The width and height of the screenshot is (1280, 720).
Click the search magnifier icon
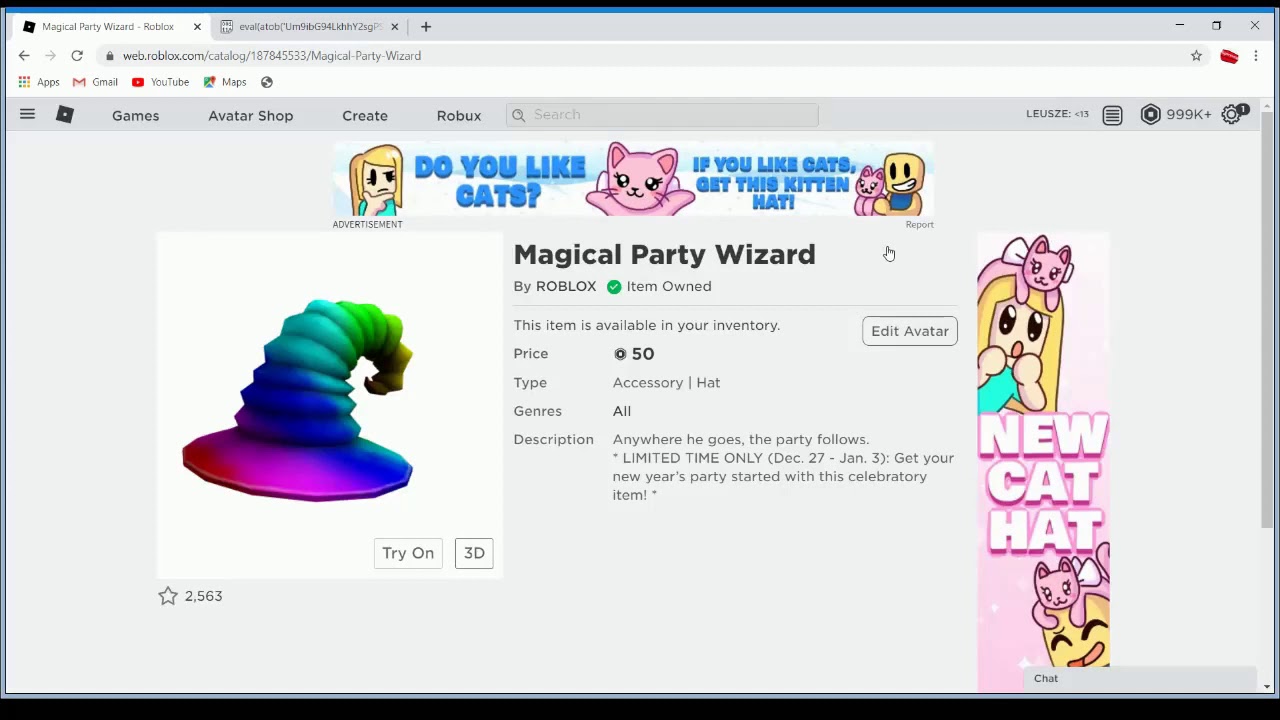(518, 115)
